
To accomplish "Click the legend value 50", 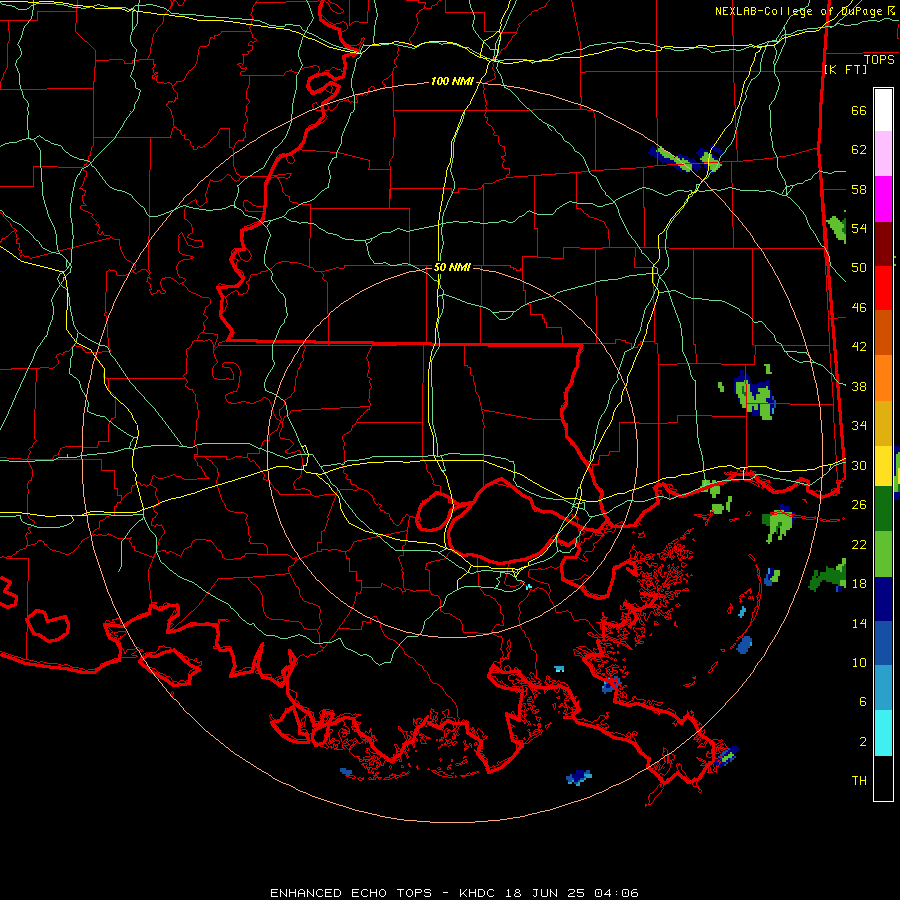I will point(859,268).
